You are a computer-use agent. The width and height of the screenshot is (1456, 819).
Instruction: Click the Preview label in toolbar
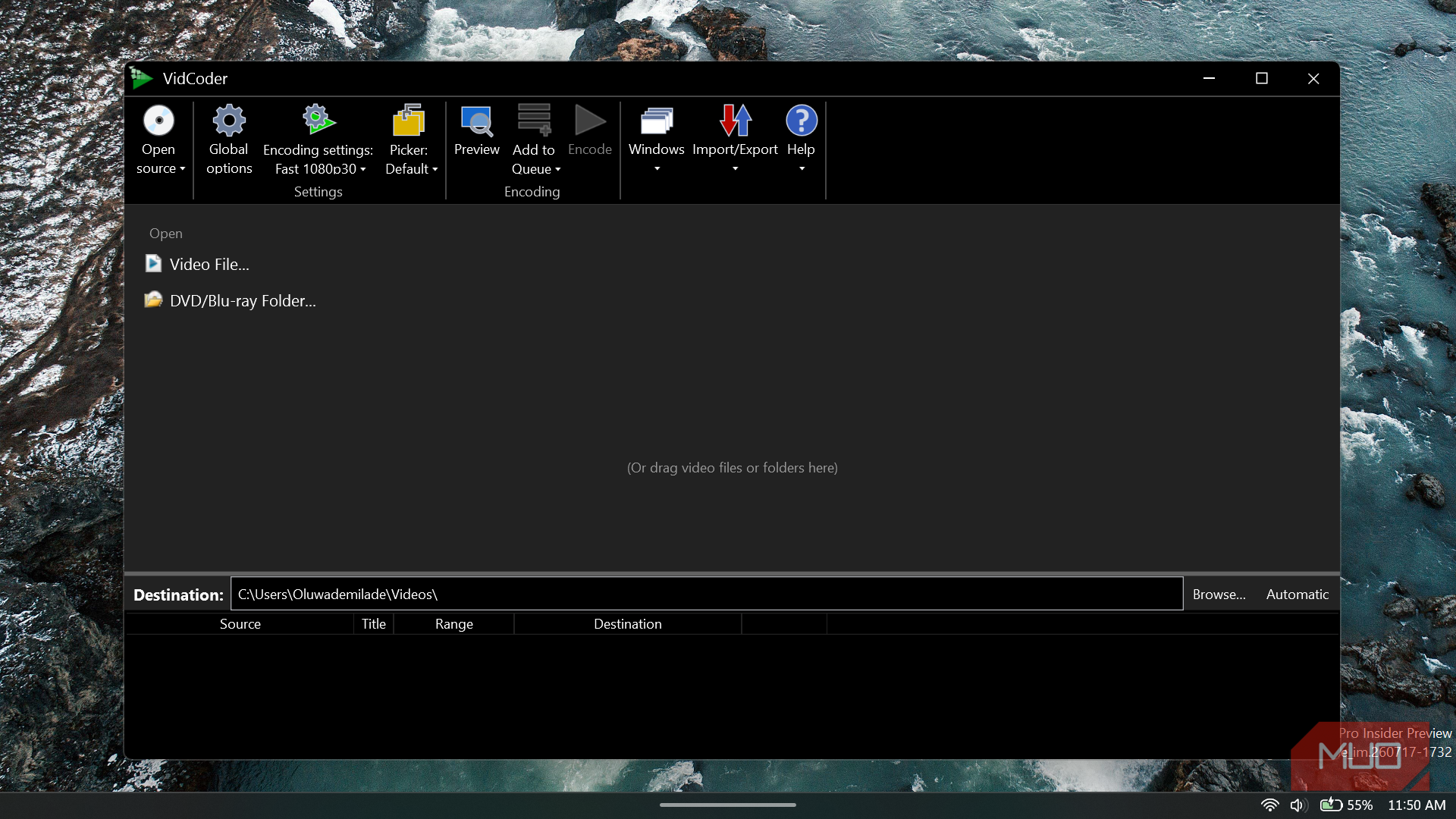477,149
